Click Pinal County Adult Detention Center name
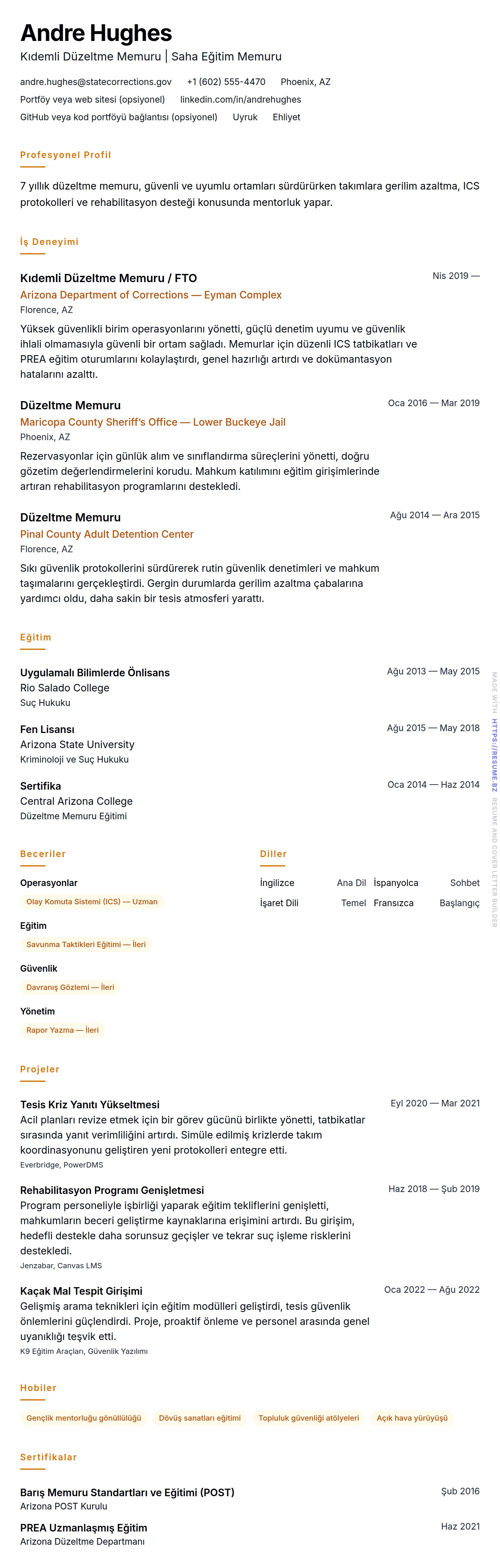500x1568 pixels. coord(106,534)
